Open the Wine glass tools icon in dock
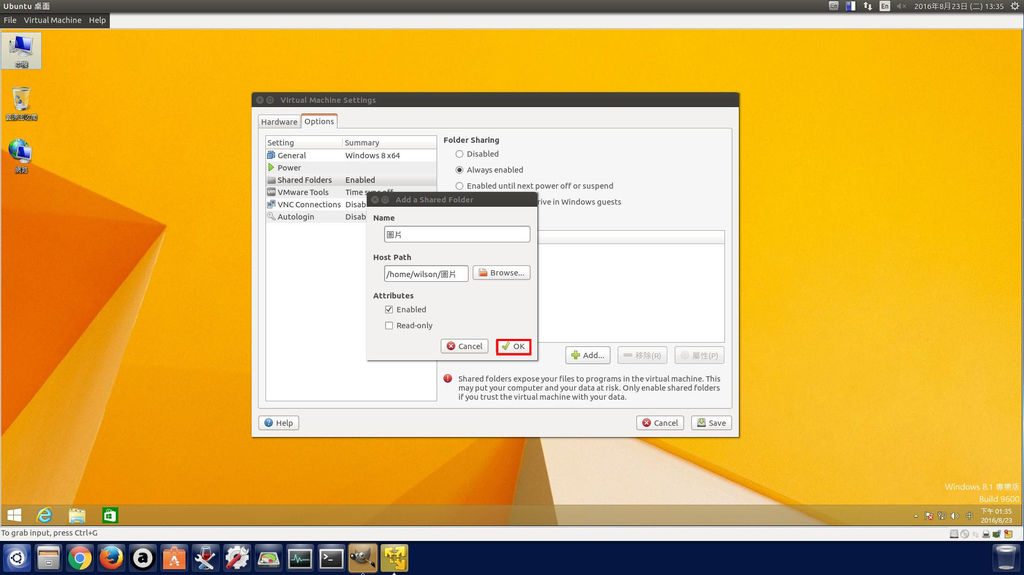 coord(205,558)
